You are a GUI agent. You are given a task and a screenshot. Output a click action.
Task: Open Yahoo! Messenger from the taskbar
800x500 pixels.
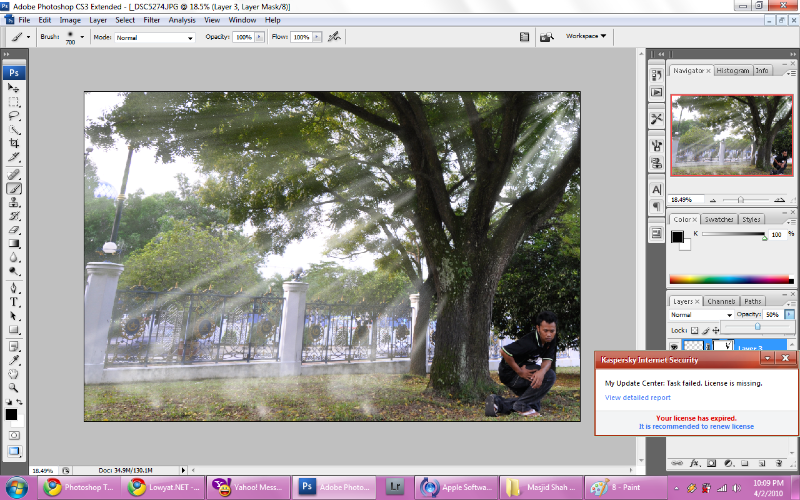(x=247, y=487)
